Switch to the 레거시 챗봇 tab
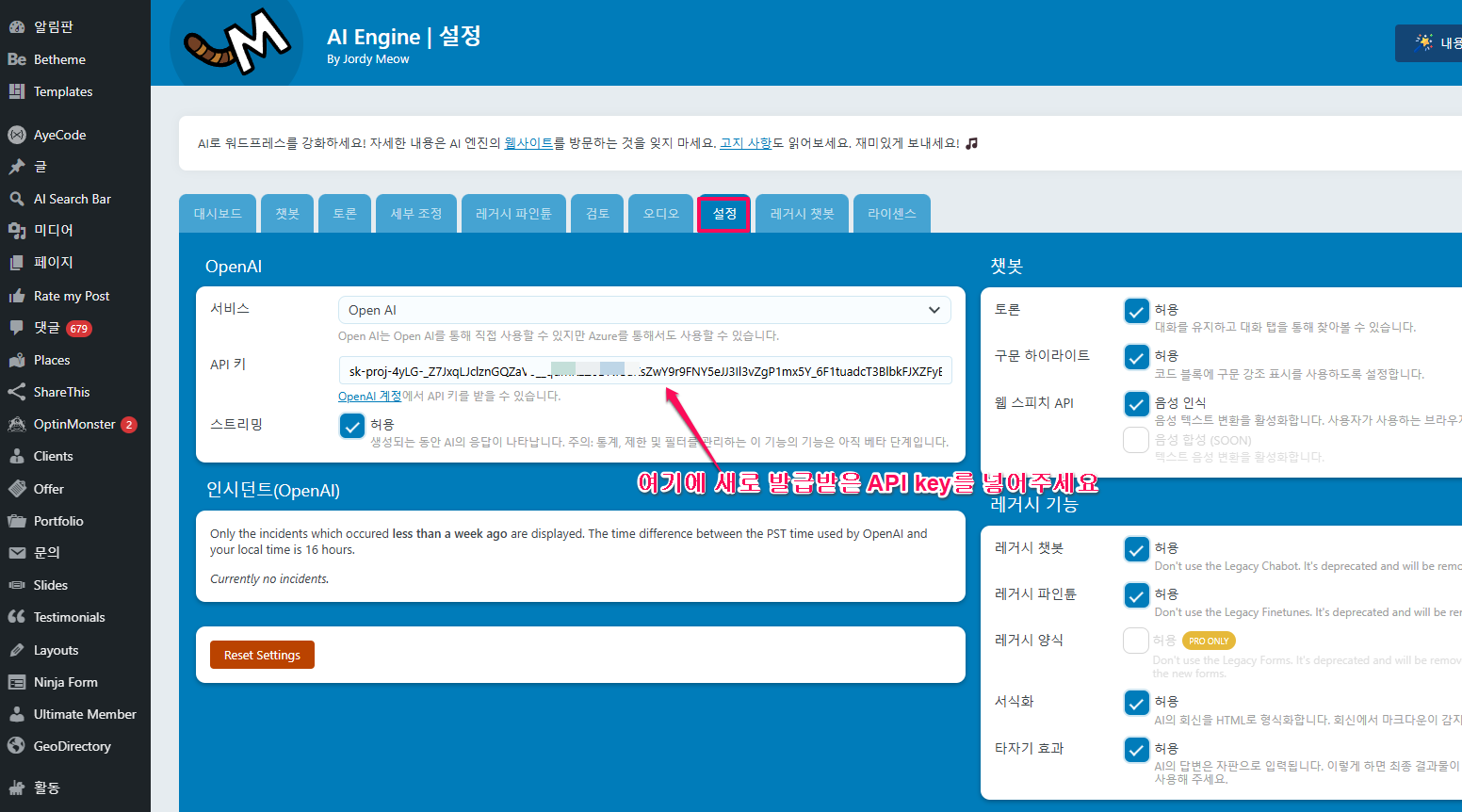The width and height of the screenshot is (1462, 812). tap(802, 214)
